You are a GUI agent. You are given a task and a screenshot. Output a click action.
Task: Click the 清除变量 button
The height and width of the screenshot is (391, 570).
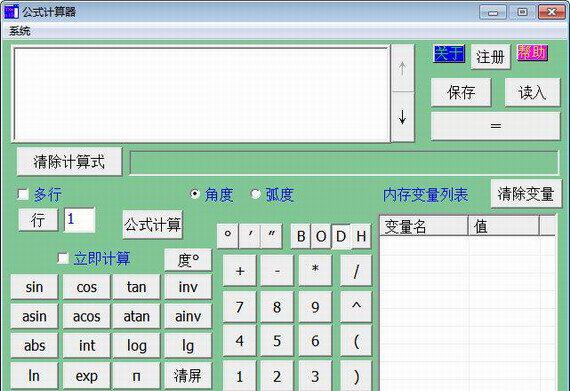tap(526, 194)
